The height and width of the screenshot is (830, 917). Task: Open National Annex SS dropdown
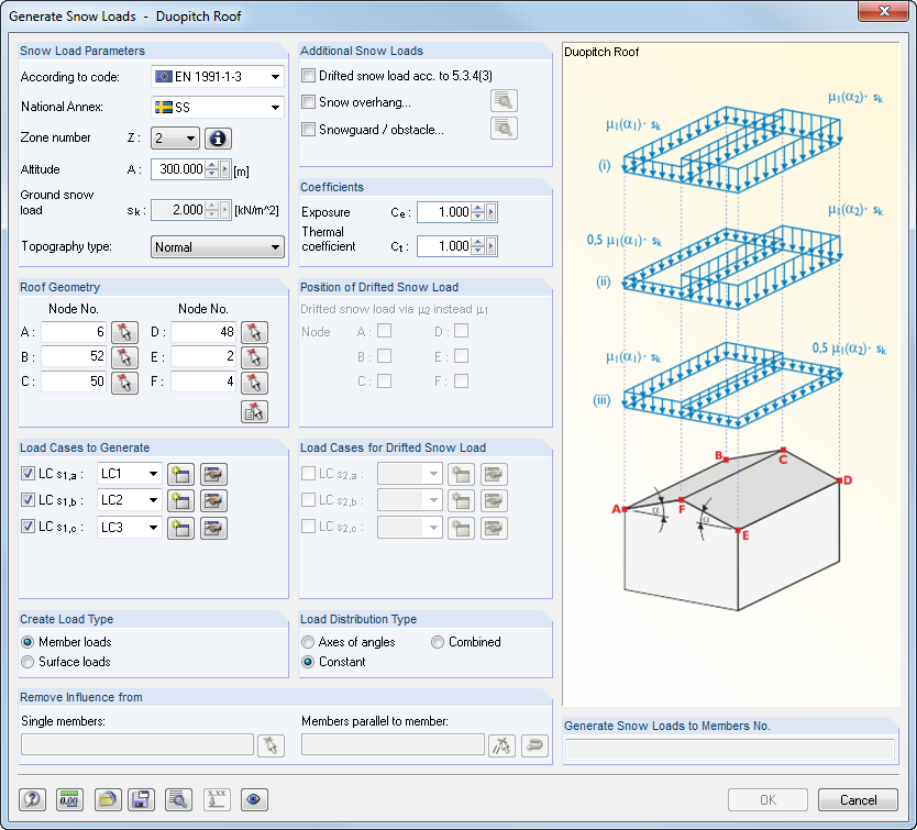coord(218,107)
